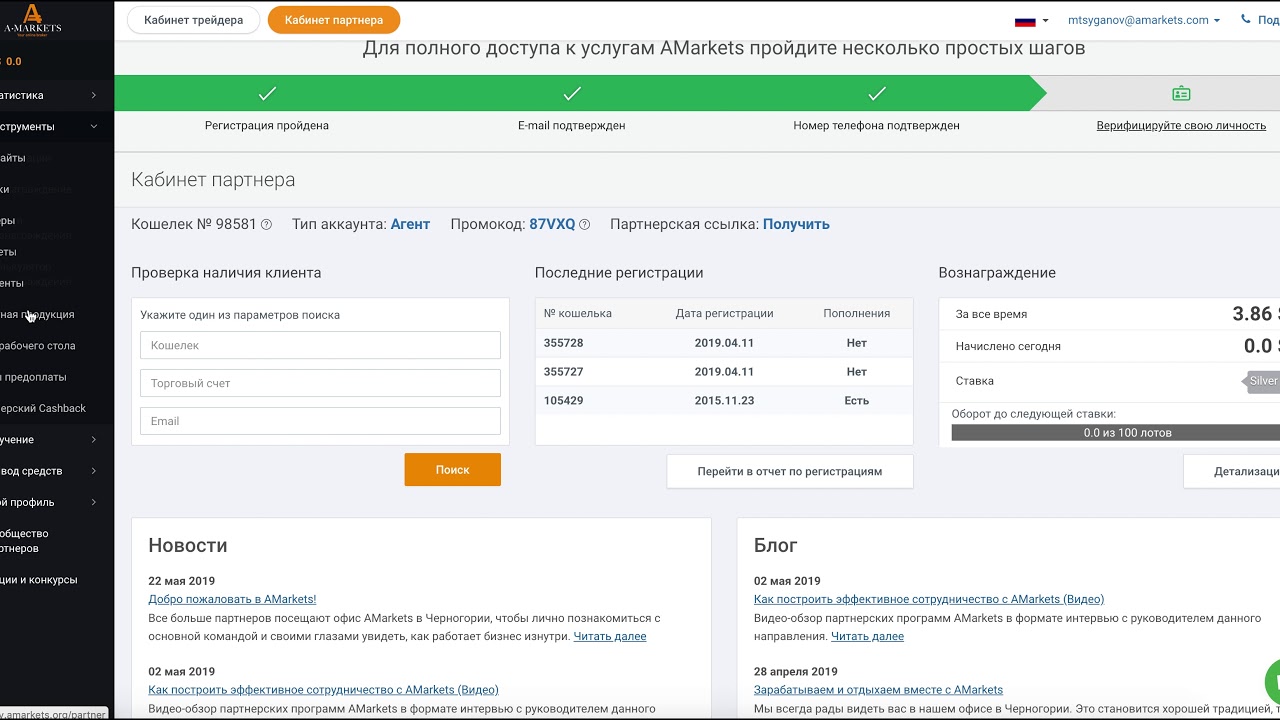Open Партнерский Cashback sidebar item
Image resolution: width=1280 pixels, height=720 pixels.
click(x=43, y=408)
